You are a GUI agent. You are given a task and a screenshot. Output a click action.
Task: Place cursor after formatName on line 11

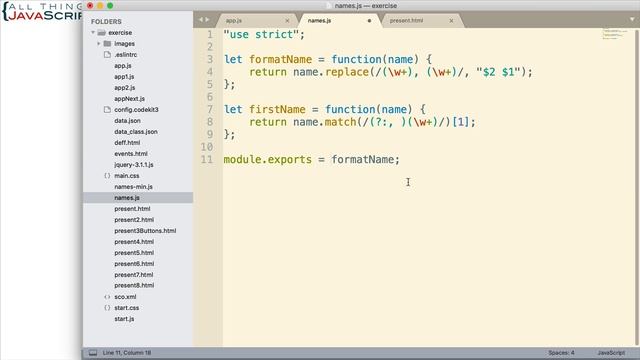(x=394, y=159)
